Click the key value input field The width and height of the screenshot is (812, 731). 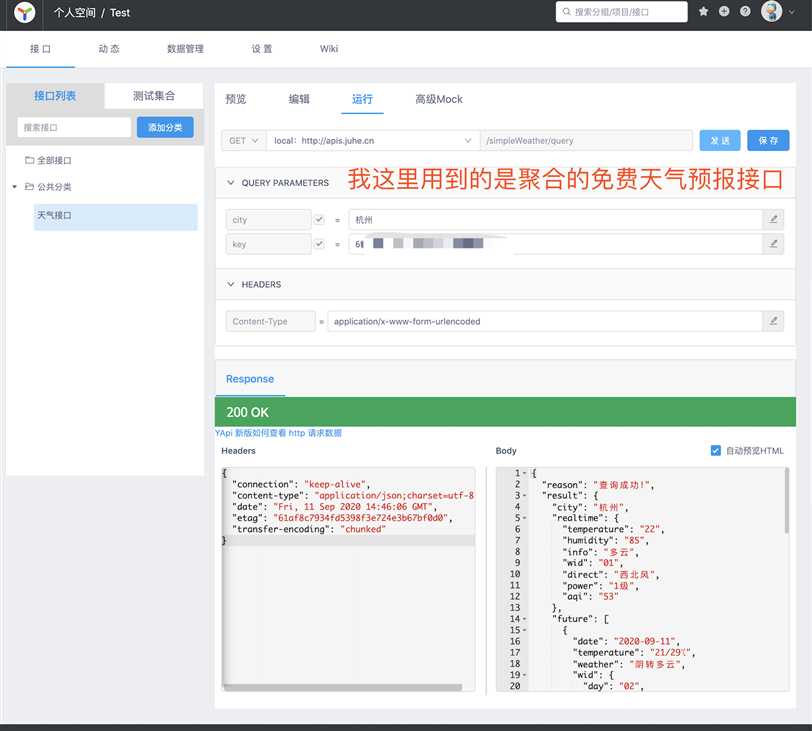tap(556, 244)
